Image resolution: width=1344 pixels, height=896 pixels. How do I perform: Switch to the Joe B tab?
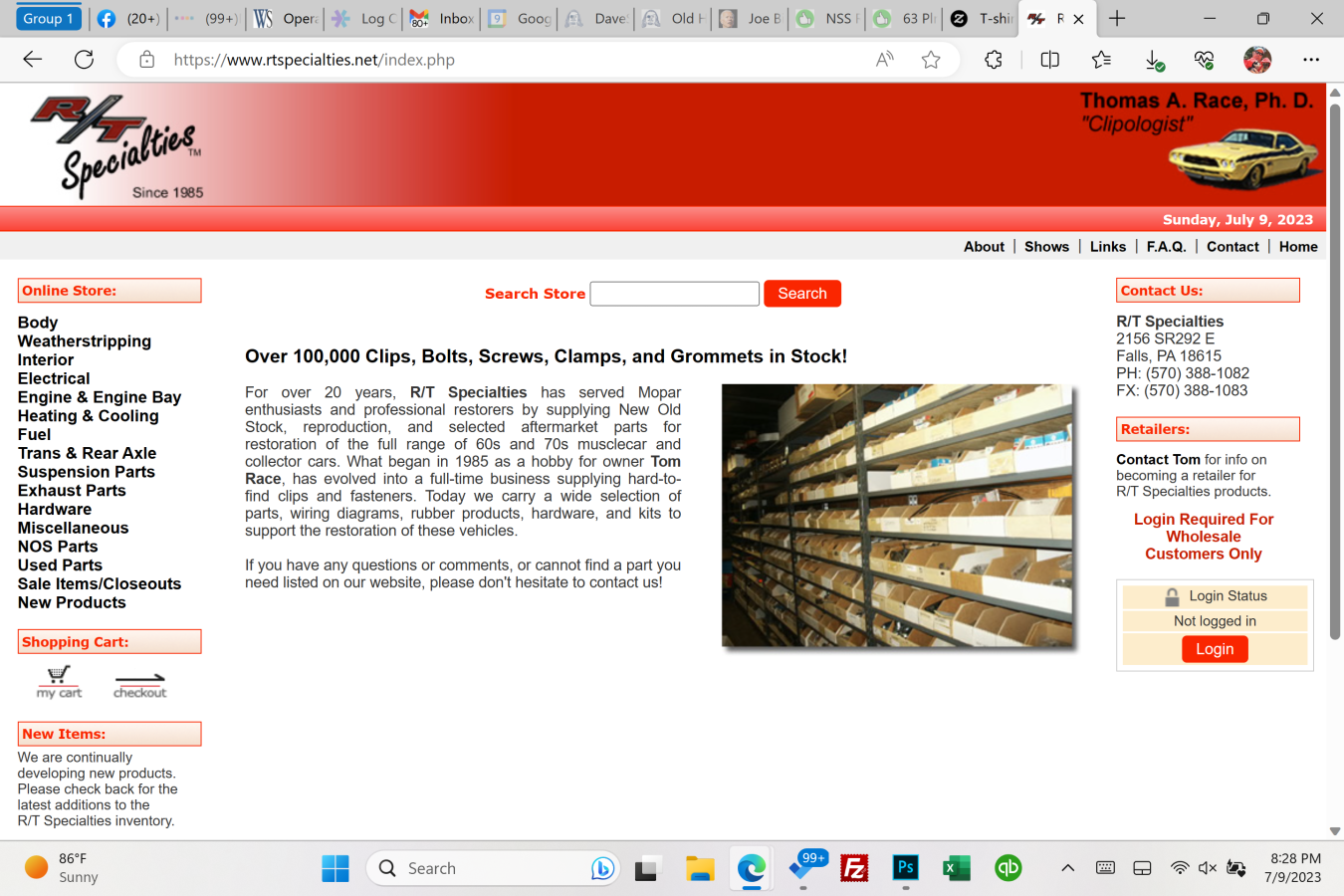(x=750, y=19)
